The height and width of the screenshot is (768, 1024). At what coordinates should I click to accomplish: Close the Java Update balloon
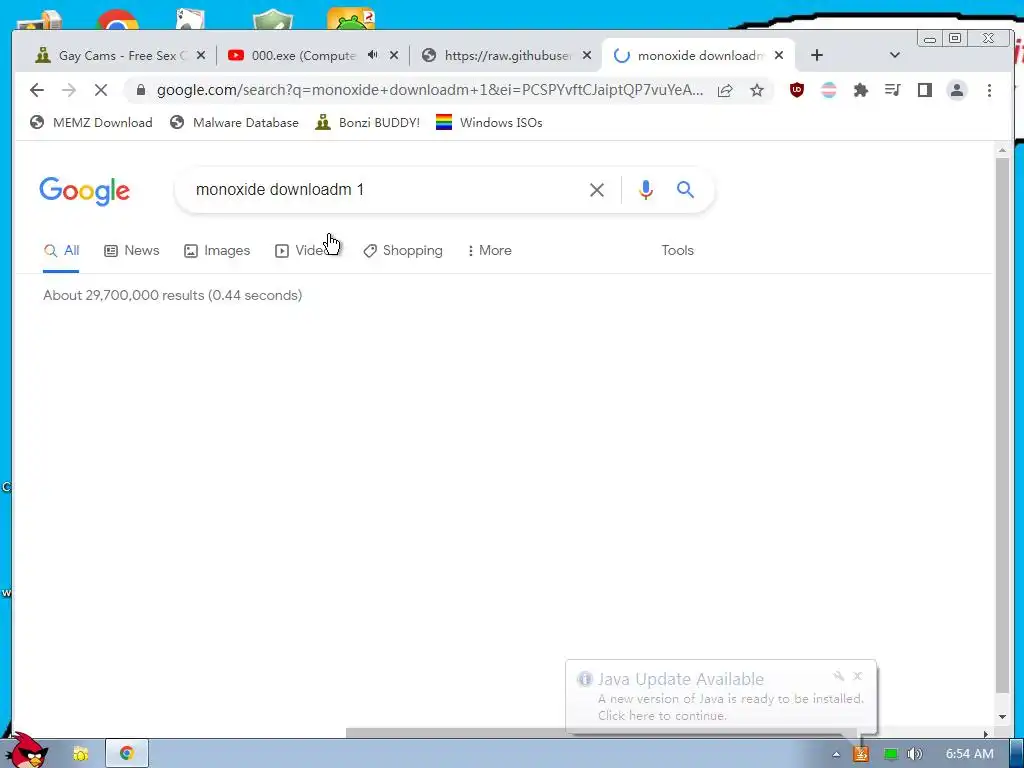click(858, 676)
